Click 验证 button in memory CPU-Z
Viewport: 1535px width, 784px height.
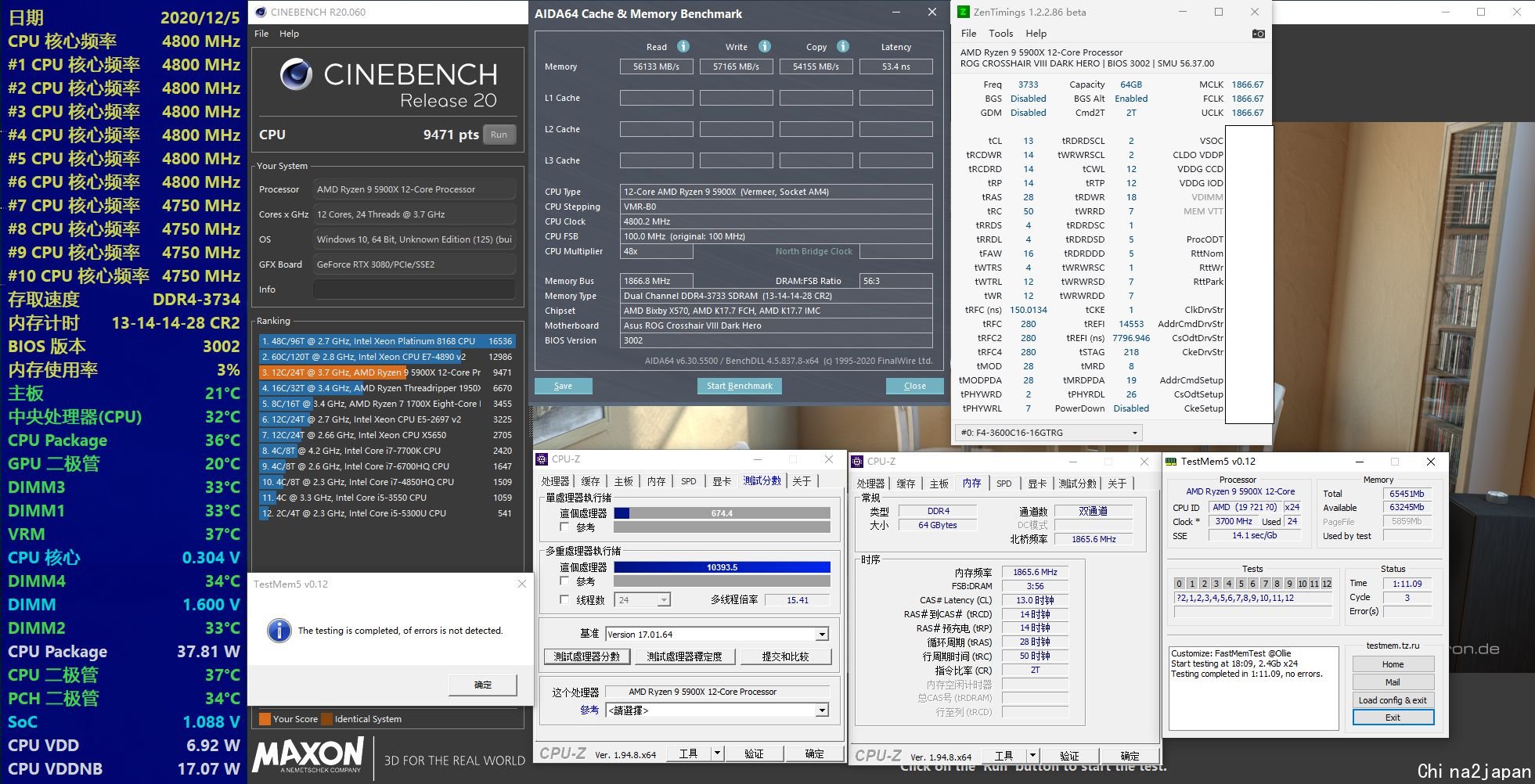(1069, 756)
